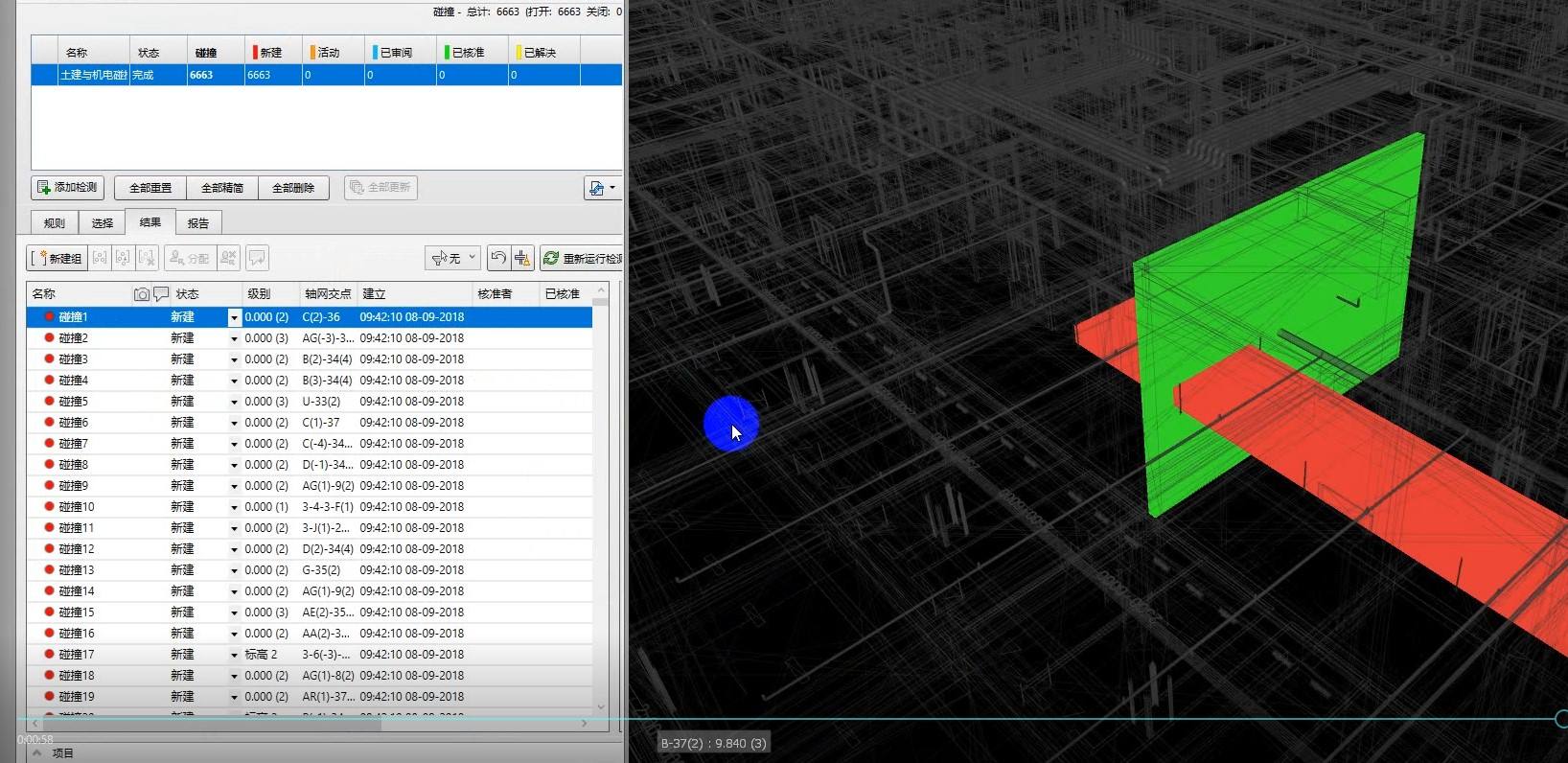Image resolution: width=1568 pixels, height=763 pixels.
Task: Switch to the 规则 rules tab
Action: click(x=55, y=223)
